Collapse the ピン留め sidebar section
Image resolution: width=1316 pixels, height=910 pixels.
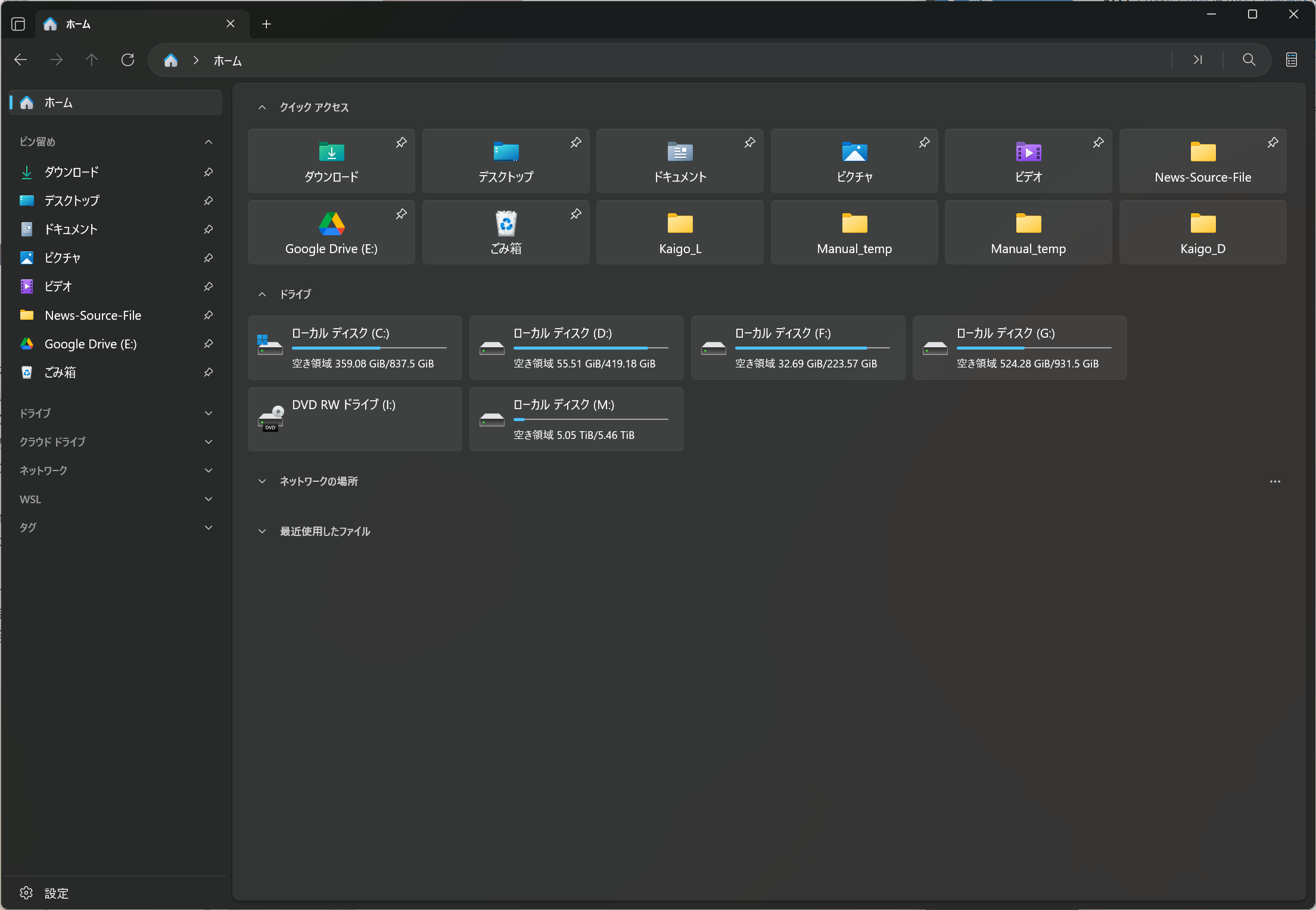pyautogui.click(x=208, y=142)
